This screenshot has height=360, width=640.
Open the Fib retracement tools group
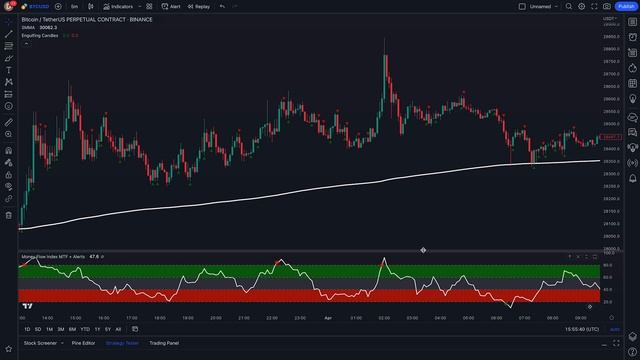9,46
